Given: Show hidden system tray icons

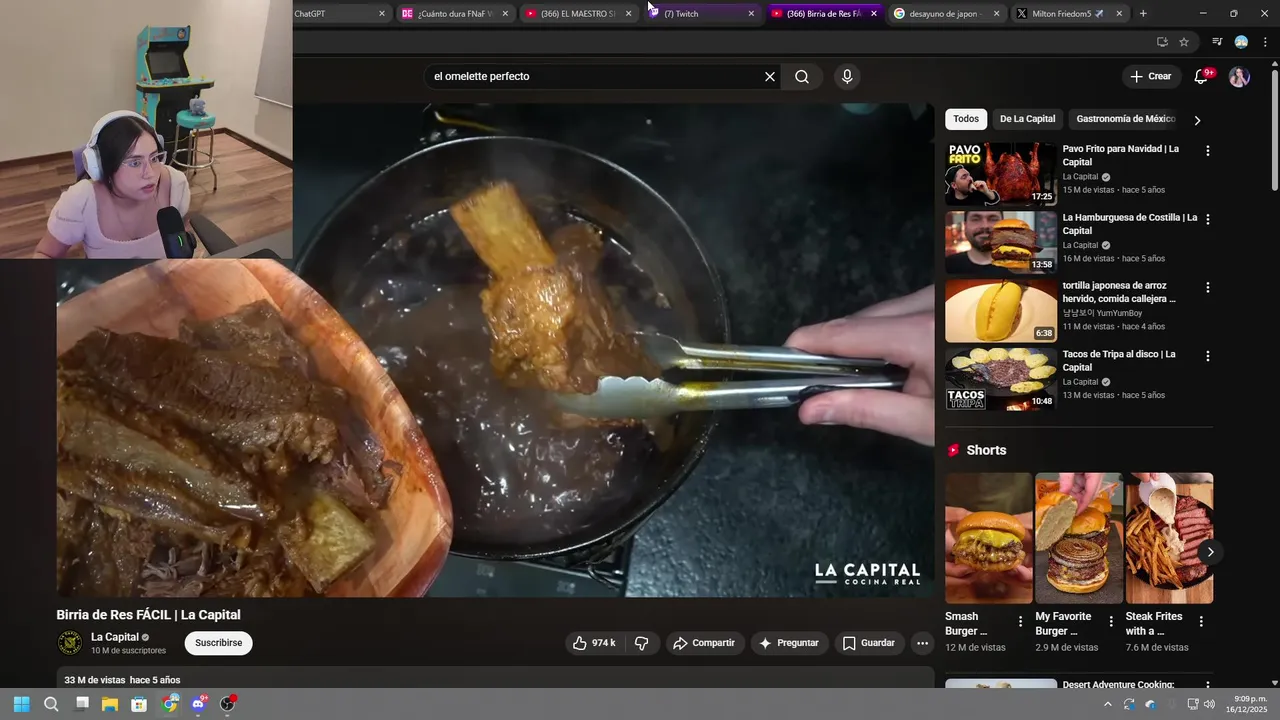Looking at the screenshot, I should click(1107, 704).
